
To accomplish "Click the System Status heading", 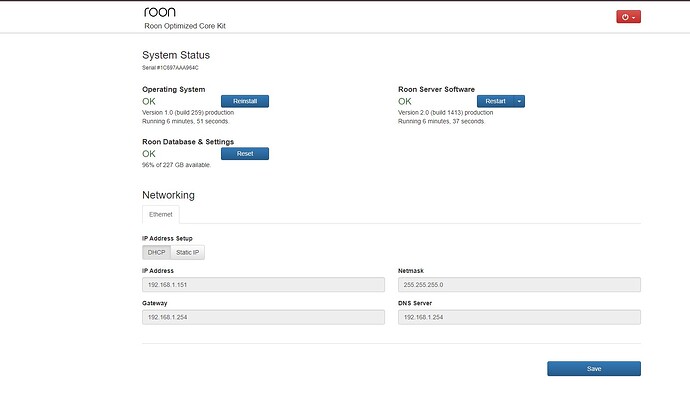I will tap(176, 55).
